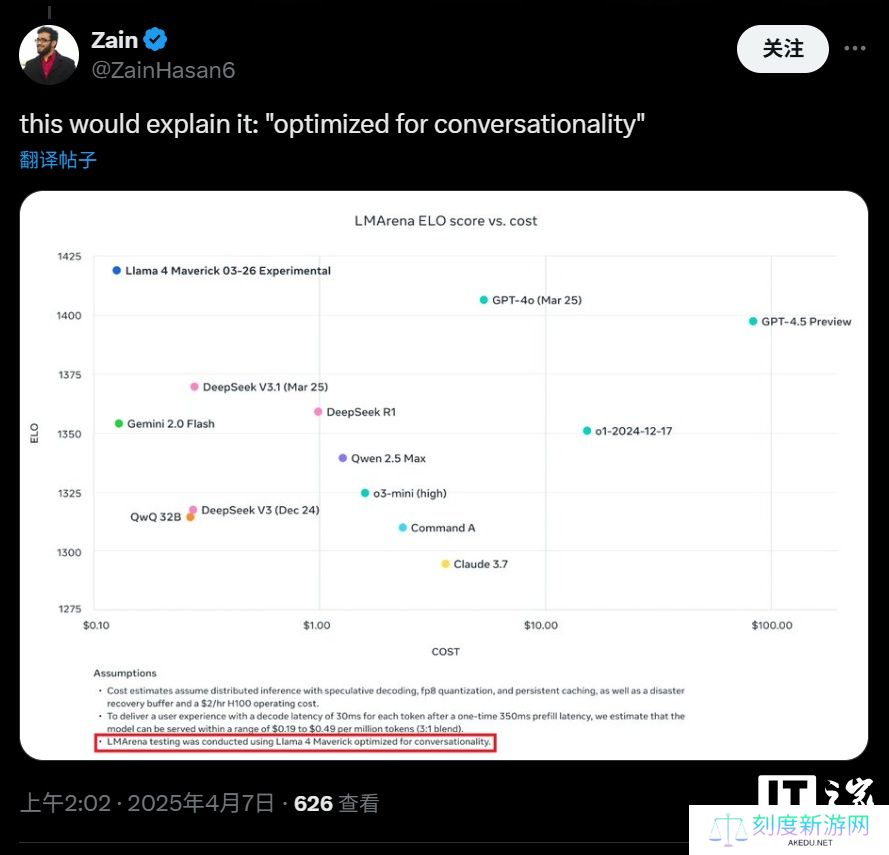Click the red-boxed LMArena testing note
This screenshot has width=889, height=855.
pyautogui.click(x=294, y=742)
